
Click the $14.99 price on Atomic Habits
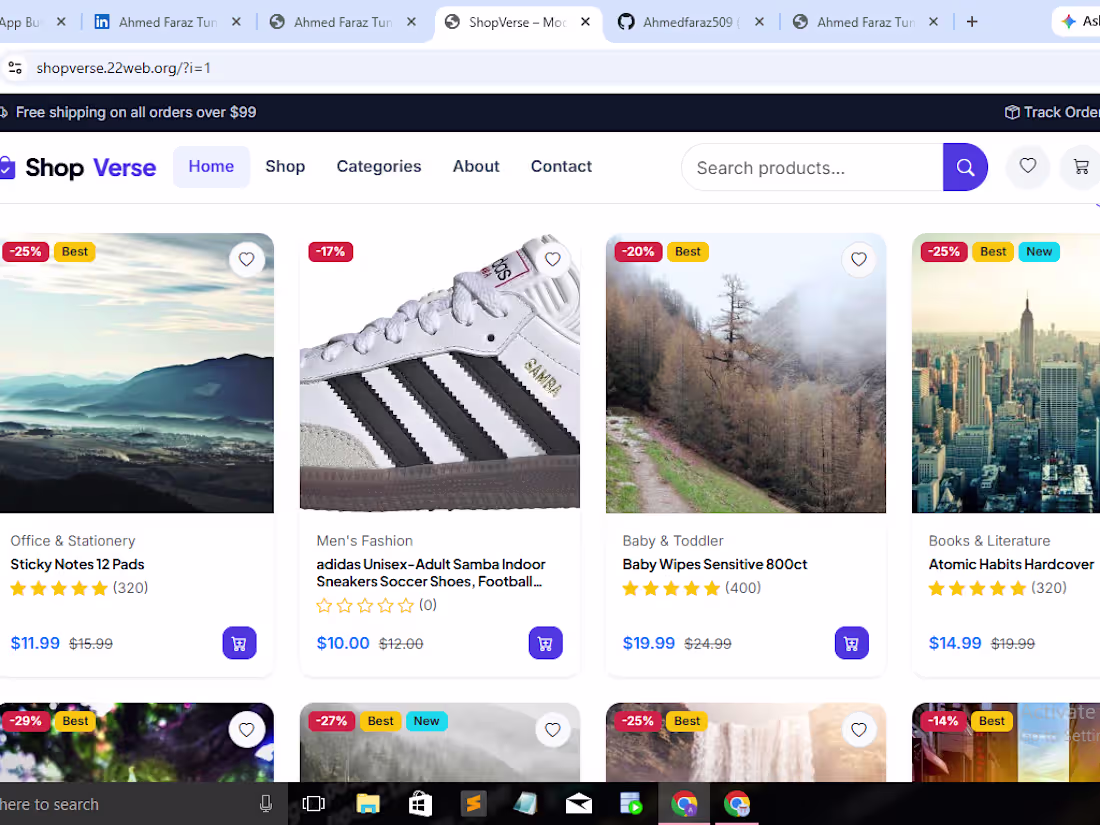pos(955,643)
